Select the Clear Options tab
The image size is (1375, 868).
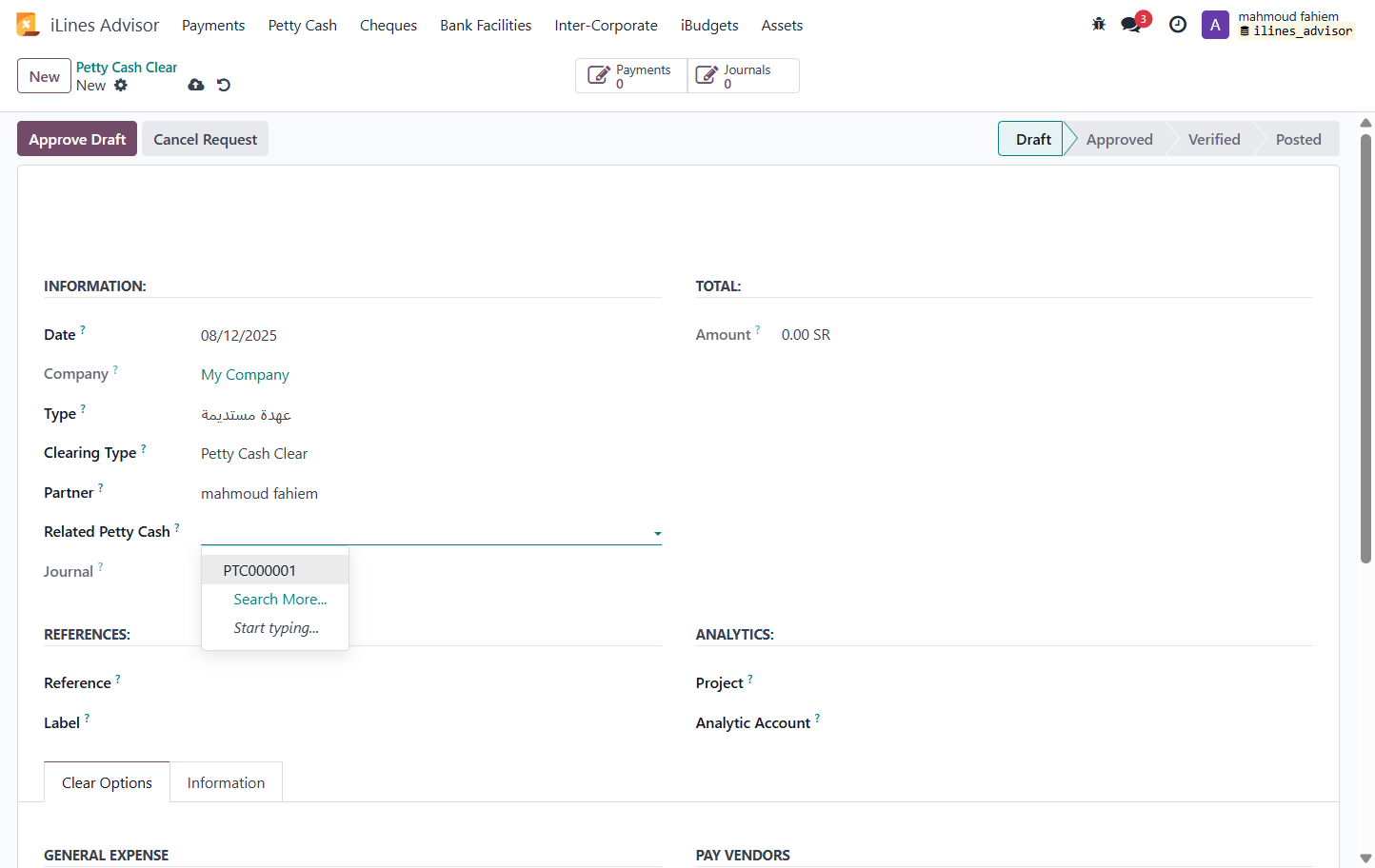[x=107, y=782]
